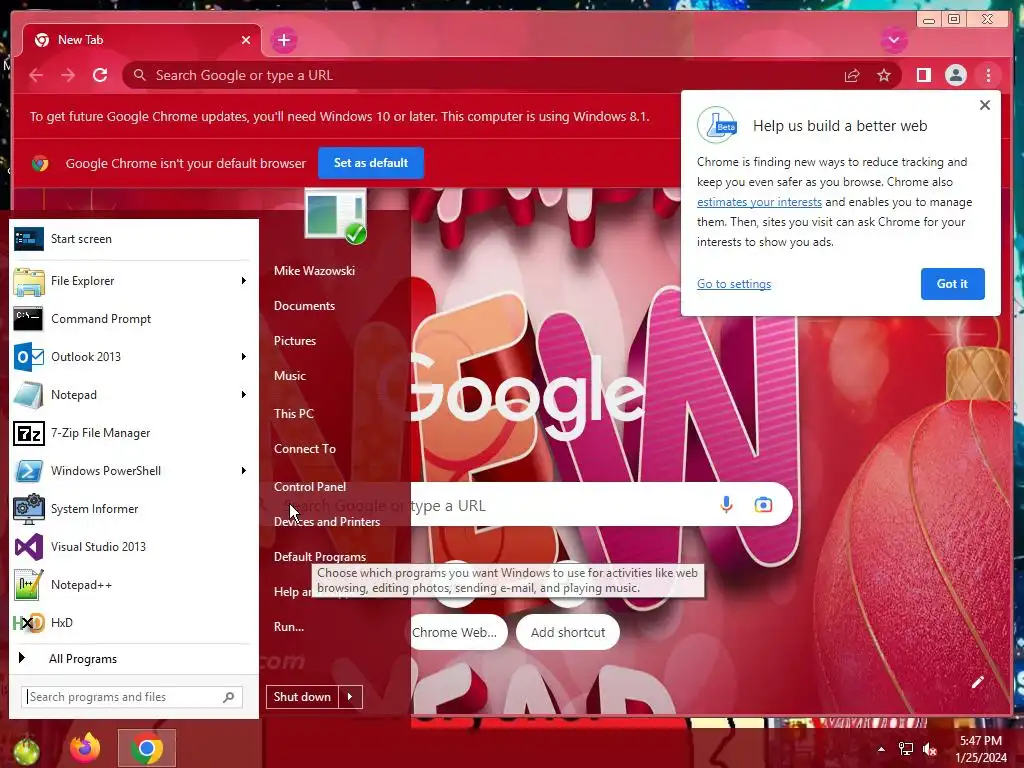Expand Outlook 2013 jump list arrow
Viewport: 1024px width, 768px height.
[244, 357]
